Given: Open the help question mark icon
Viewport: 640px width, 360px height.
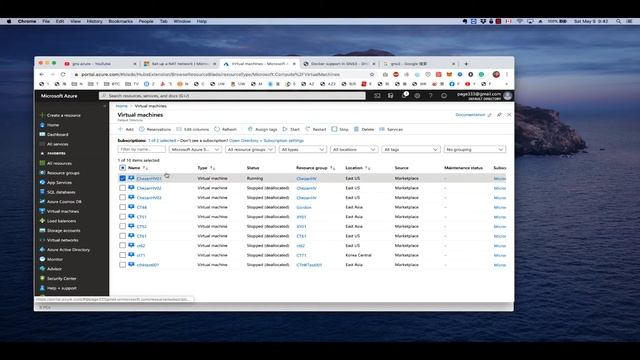Looking at the screenshot, I should point(430,96).
